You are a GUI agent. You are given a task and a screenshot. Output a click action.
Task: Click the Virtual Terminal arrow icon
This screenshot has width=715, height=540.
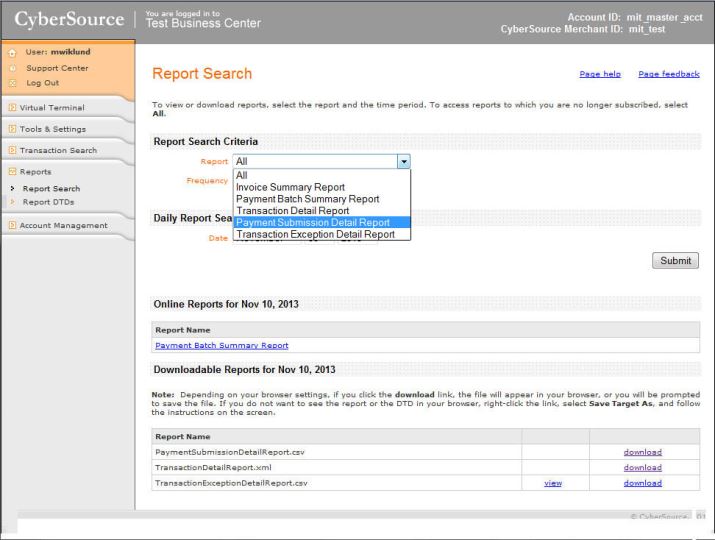tap(11, 107)
